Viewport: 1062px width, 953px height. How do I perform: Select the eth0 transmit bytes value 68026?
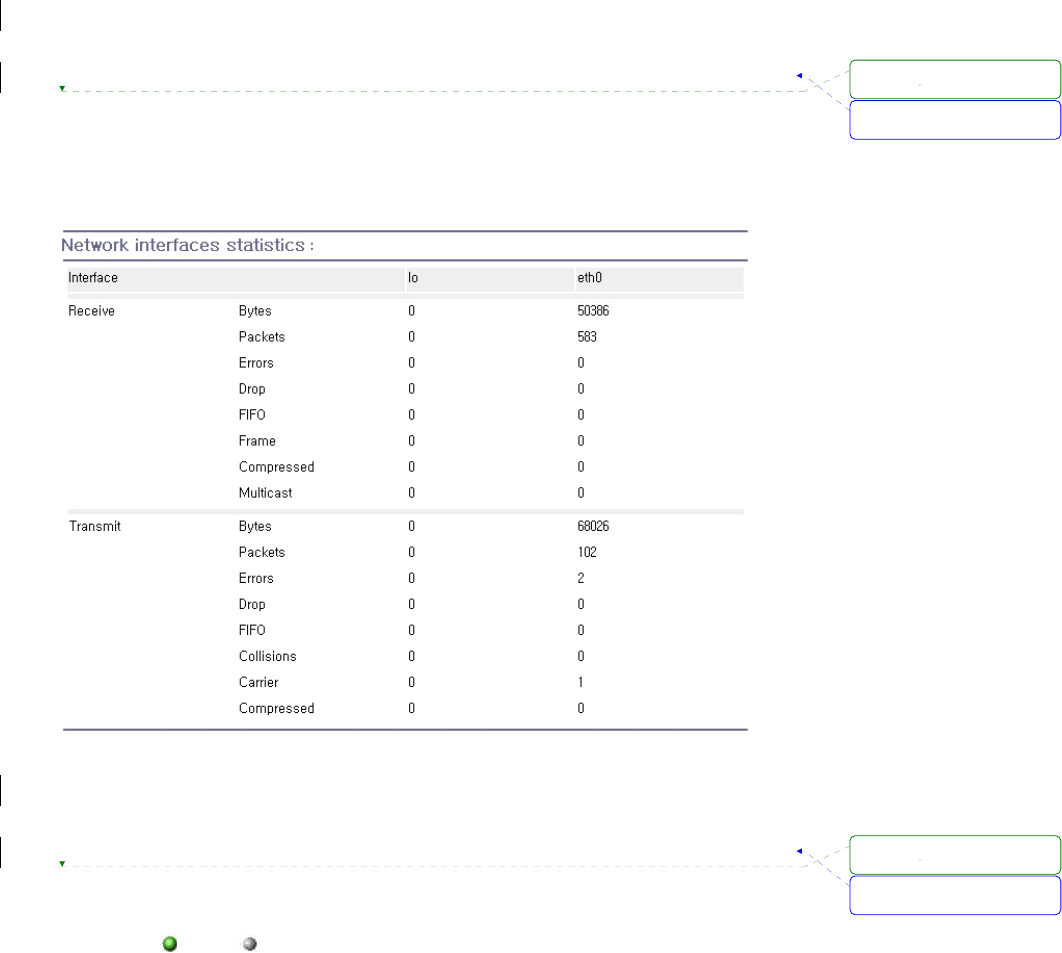(593, 526)
